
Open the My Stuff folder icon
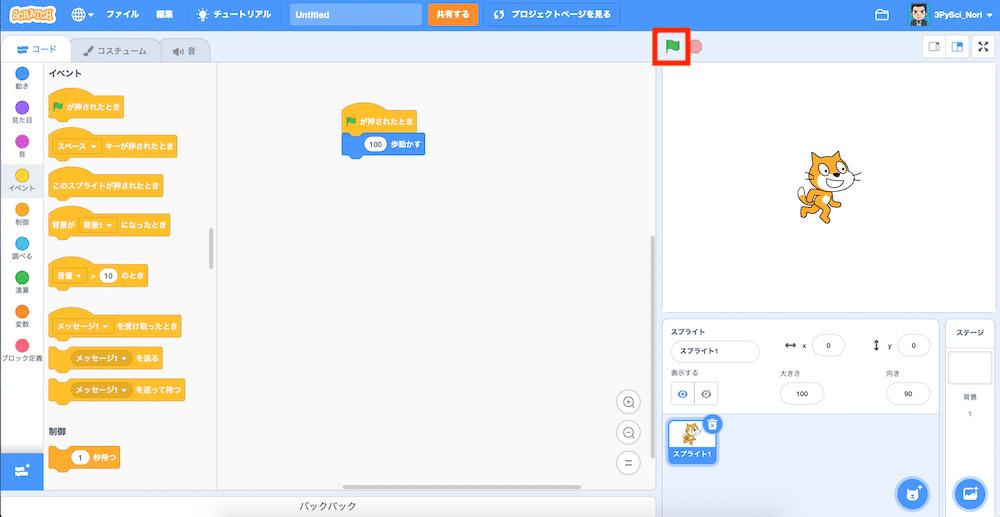882,15
